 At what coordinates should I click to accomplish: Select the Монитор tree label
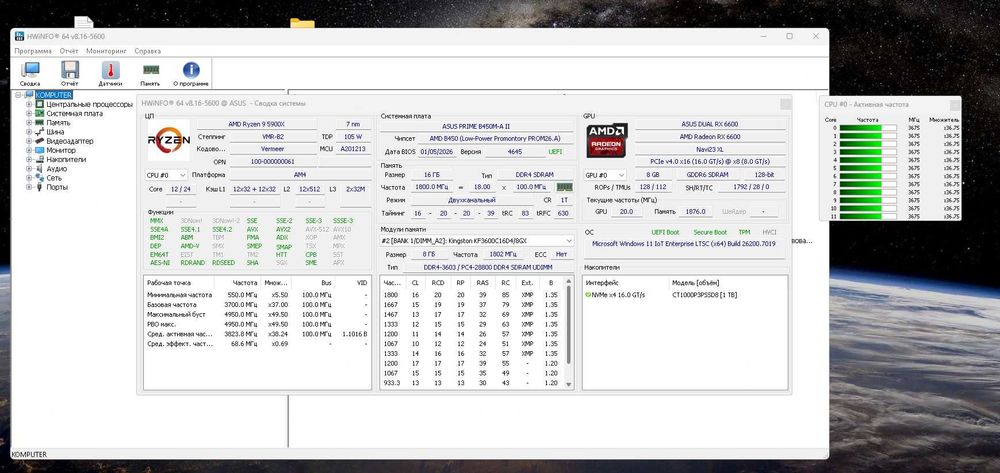pos(61,150)
